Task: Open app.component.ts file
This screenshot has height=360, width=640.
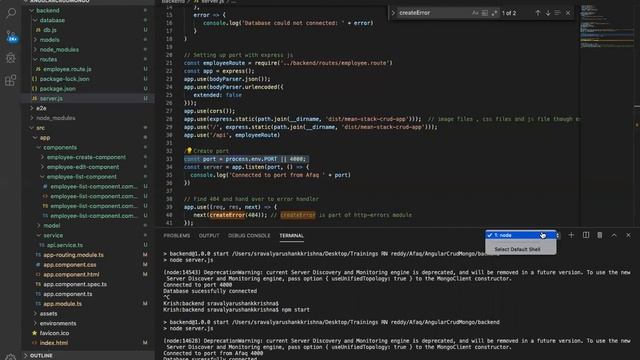Action: (x=68, y=294)
